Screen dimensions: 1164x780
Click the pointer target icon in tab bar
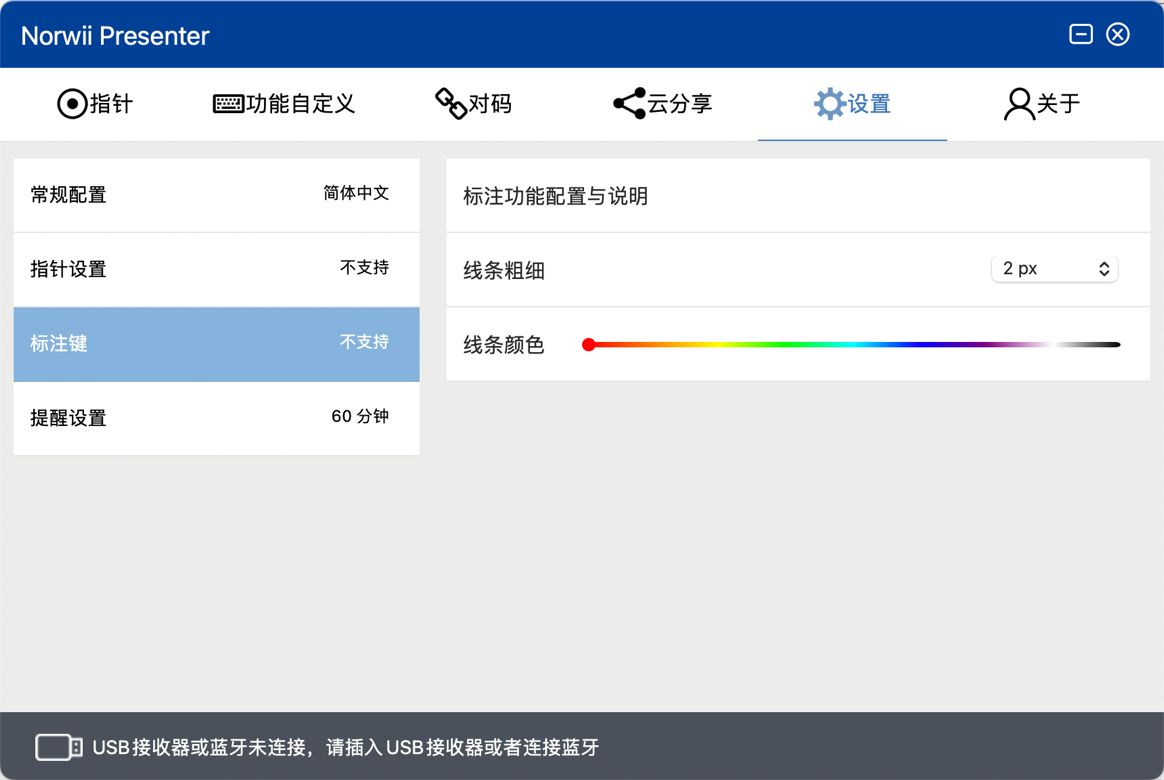(x=72, y=104)
